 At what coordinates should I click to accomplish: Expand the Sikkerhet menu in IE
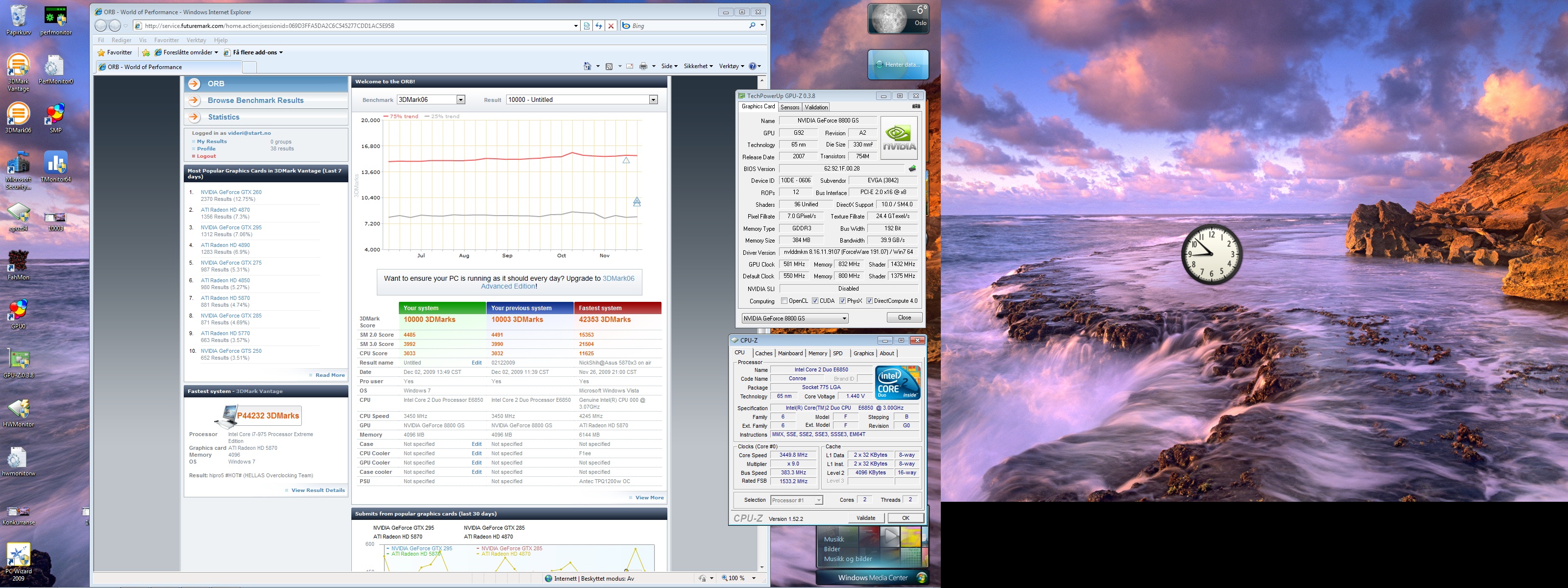(698, 66)
